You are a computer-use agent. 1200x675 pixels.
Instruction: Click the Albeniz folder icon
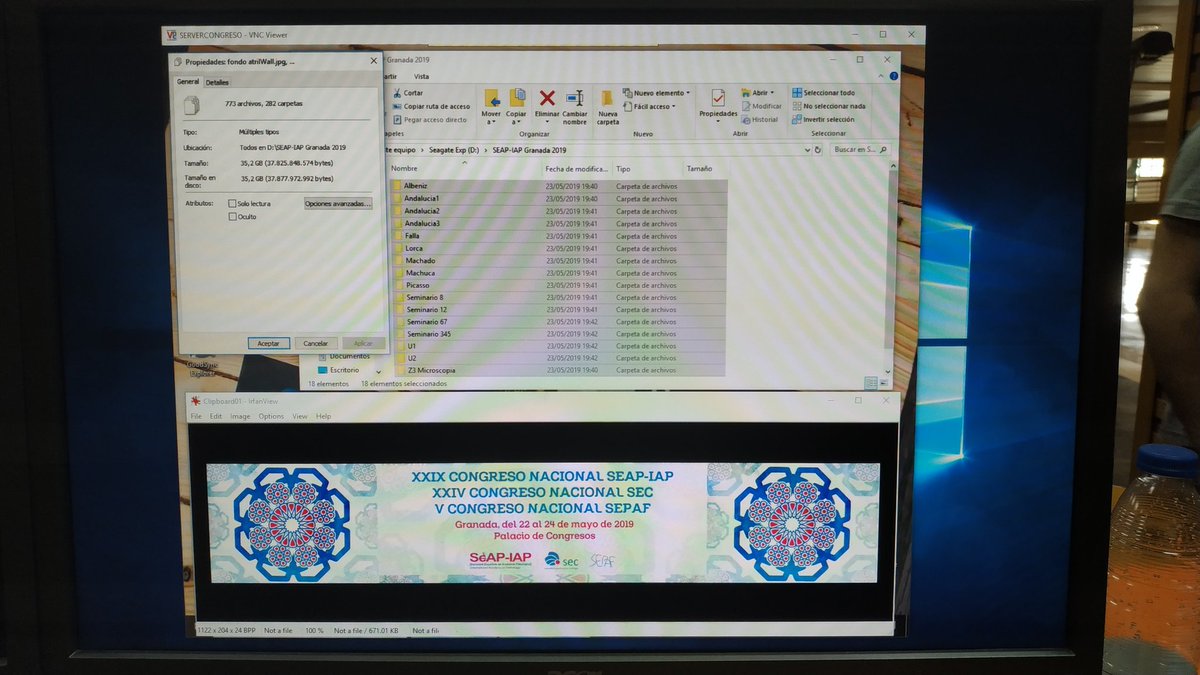coord(397,186)
